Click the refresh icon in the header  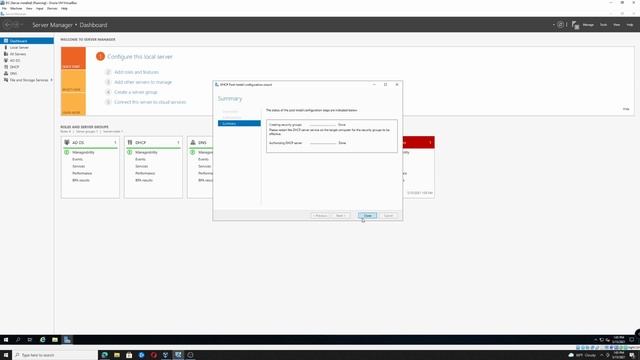(560, 25)
